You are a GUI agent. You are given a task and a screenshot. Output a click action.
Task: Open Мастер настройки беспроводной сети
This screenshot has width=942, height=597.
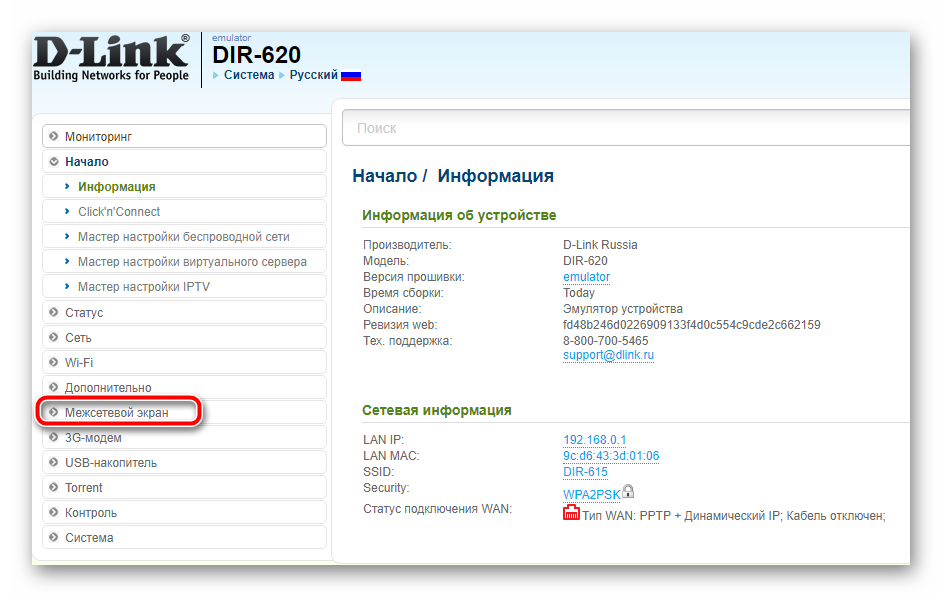(183, 236)
